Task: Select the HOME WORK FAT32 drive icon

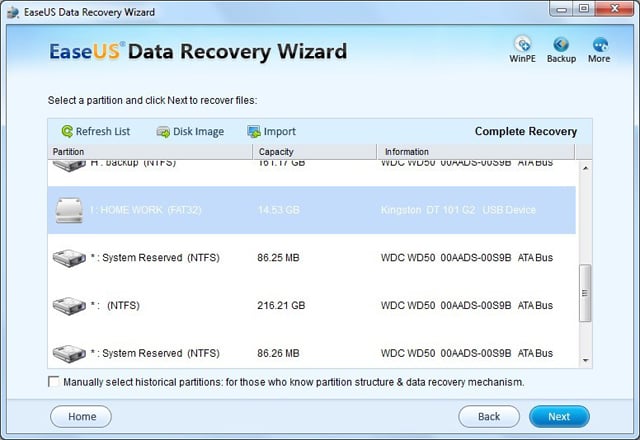Action: click(x=69, y=210)
